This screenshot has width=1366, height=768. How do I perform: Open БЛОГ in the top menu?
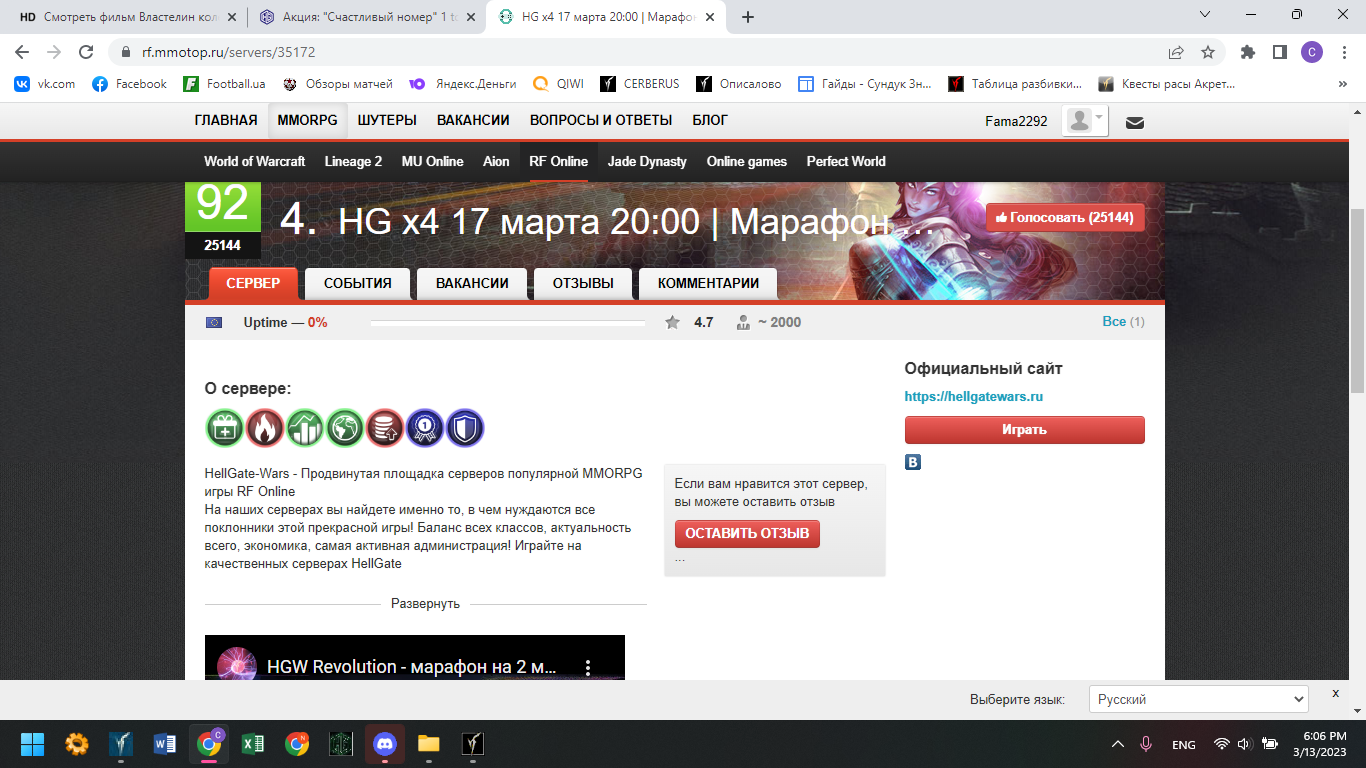pyautogui.click(x=710, y=120)
